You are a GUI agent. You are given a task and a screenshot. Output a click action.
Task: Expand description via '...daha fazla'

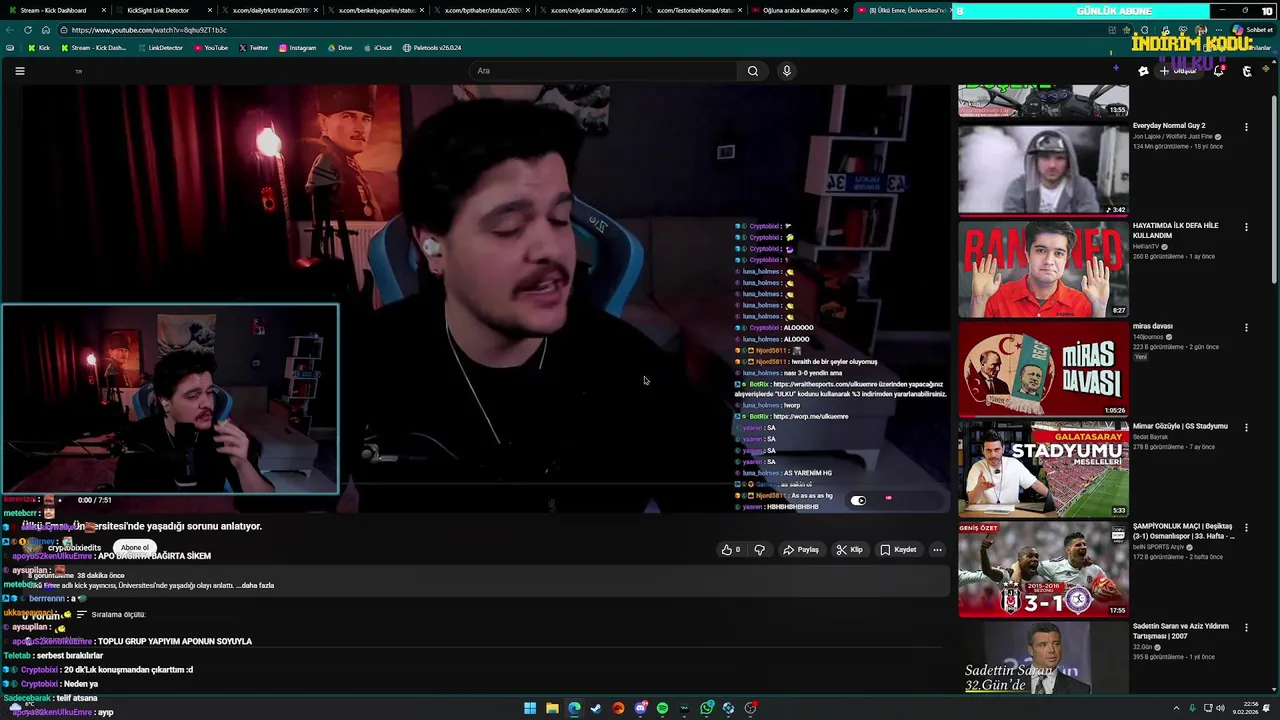pyautogui.click(x=255, y=585)
